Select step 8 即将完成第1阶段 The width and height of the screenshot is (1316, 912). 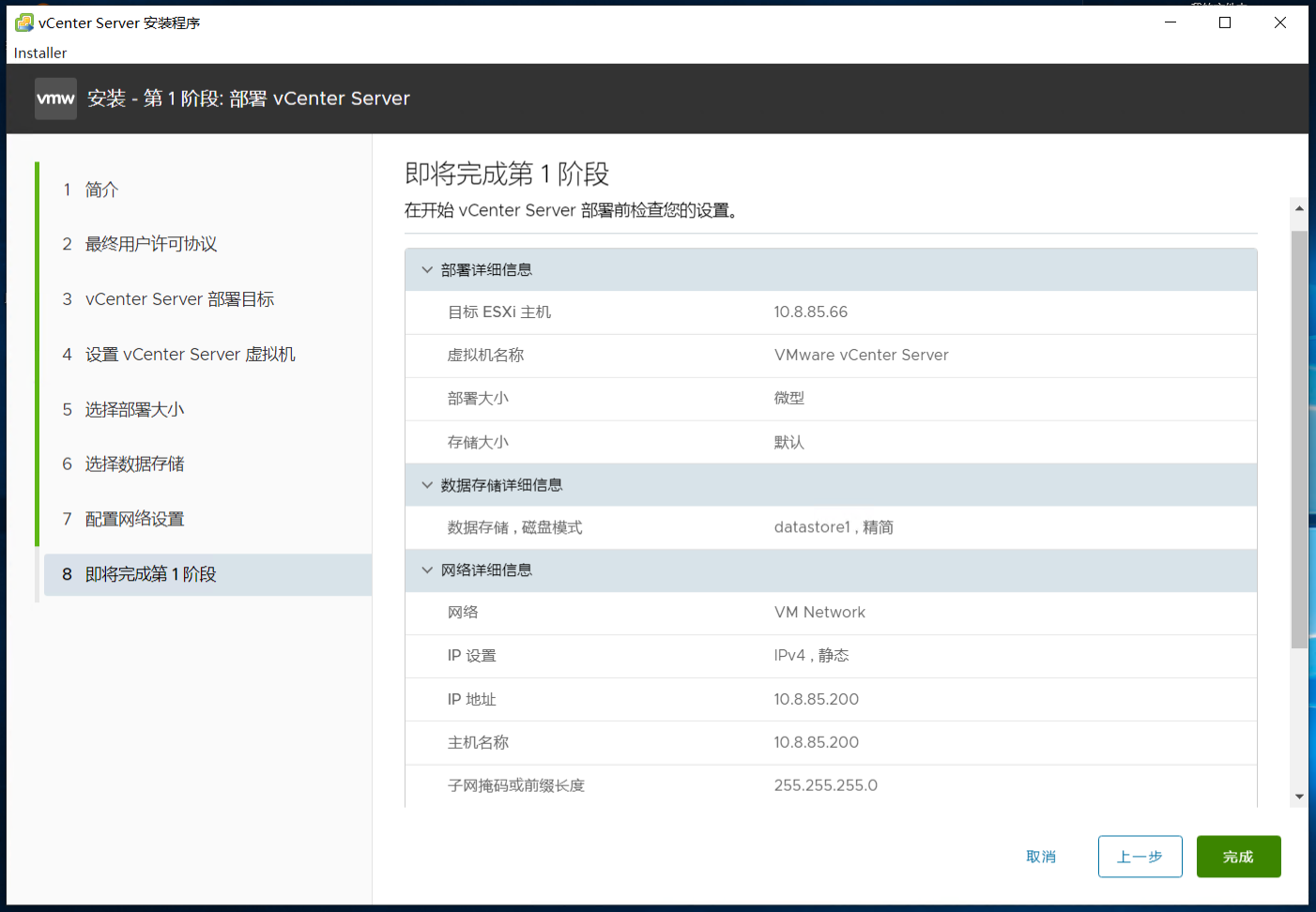pyautogui.click(x=150, y=573)
